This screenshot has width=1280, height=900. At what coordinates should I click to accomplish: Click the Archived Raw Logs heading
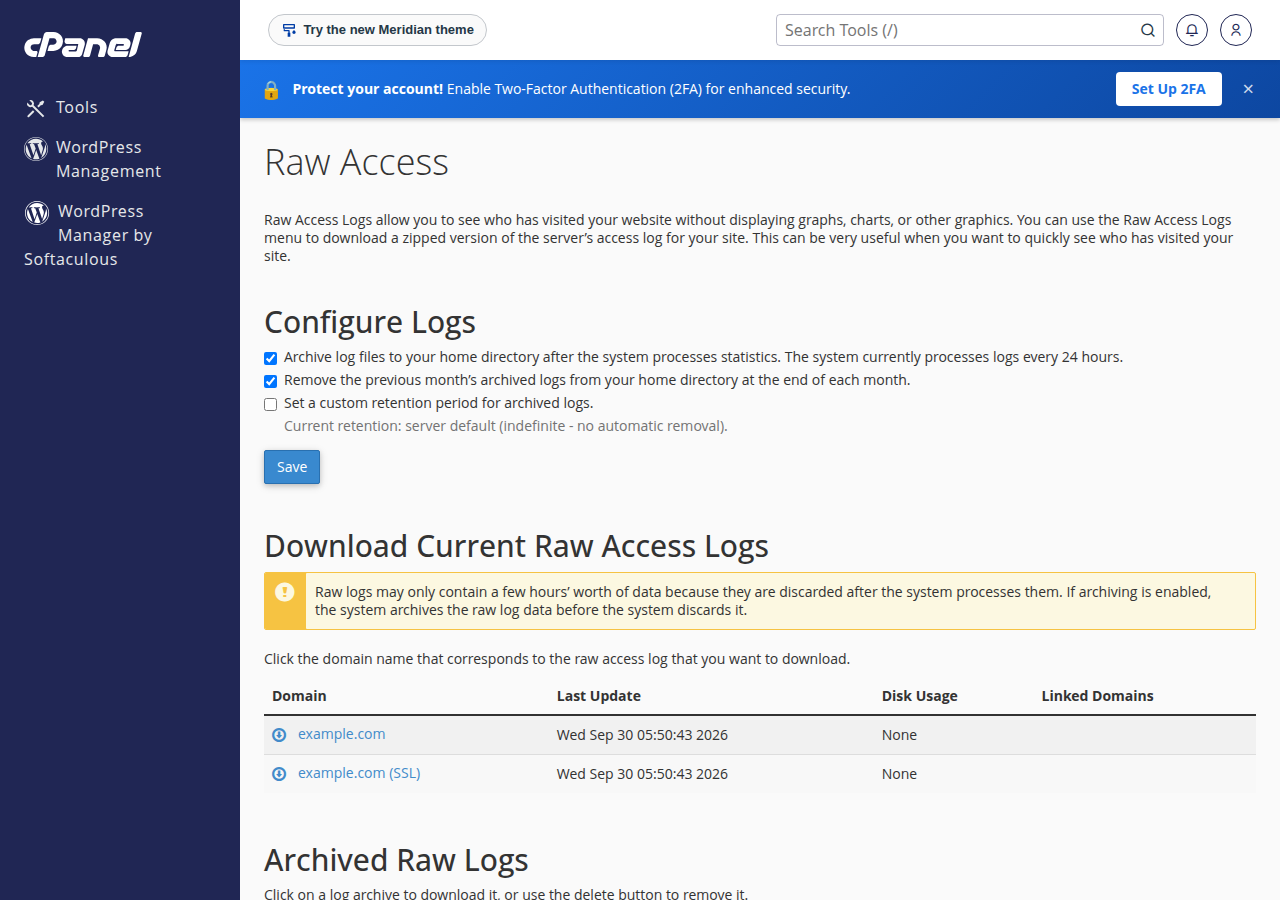pyautogui.click(x=396, y=860)
